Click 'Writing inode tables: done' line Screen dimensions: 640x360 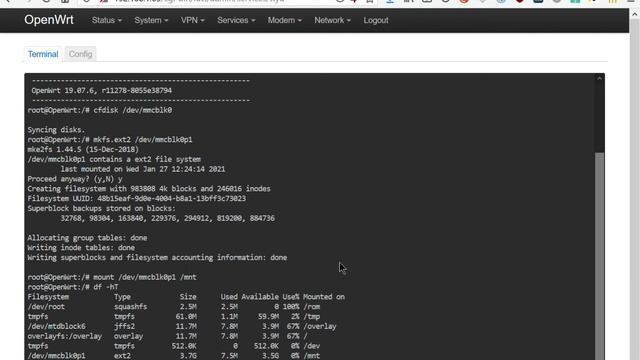tap(81, 247)
